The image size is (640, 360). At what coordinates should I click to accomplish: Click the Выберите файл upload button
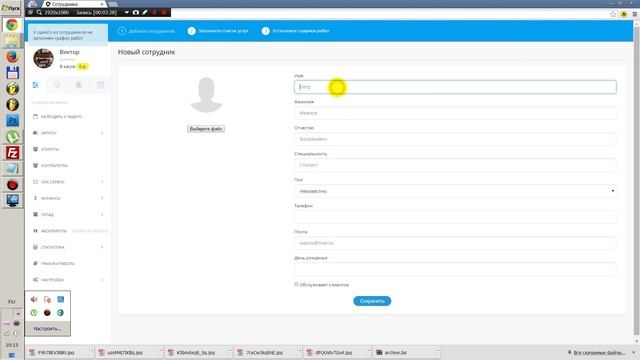pyautogui.click(x=206, y=129)
